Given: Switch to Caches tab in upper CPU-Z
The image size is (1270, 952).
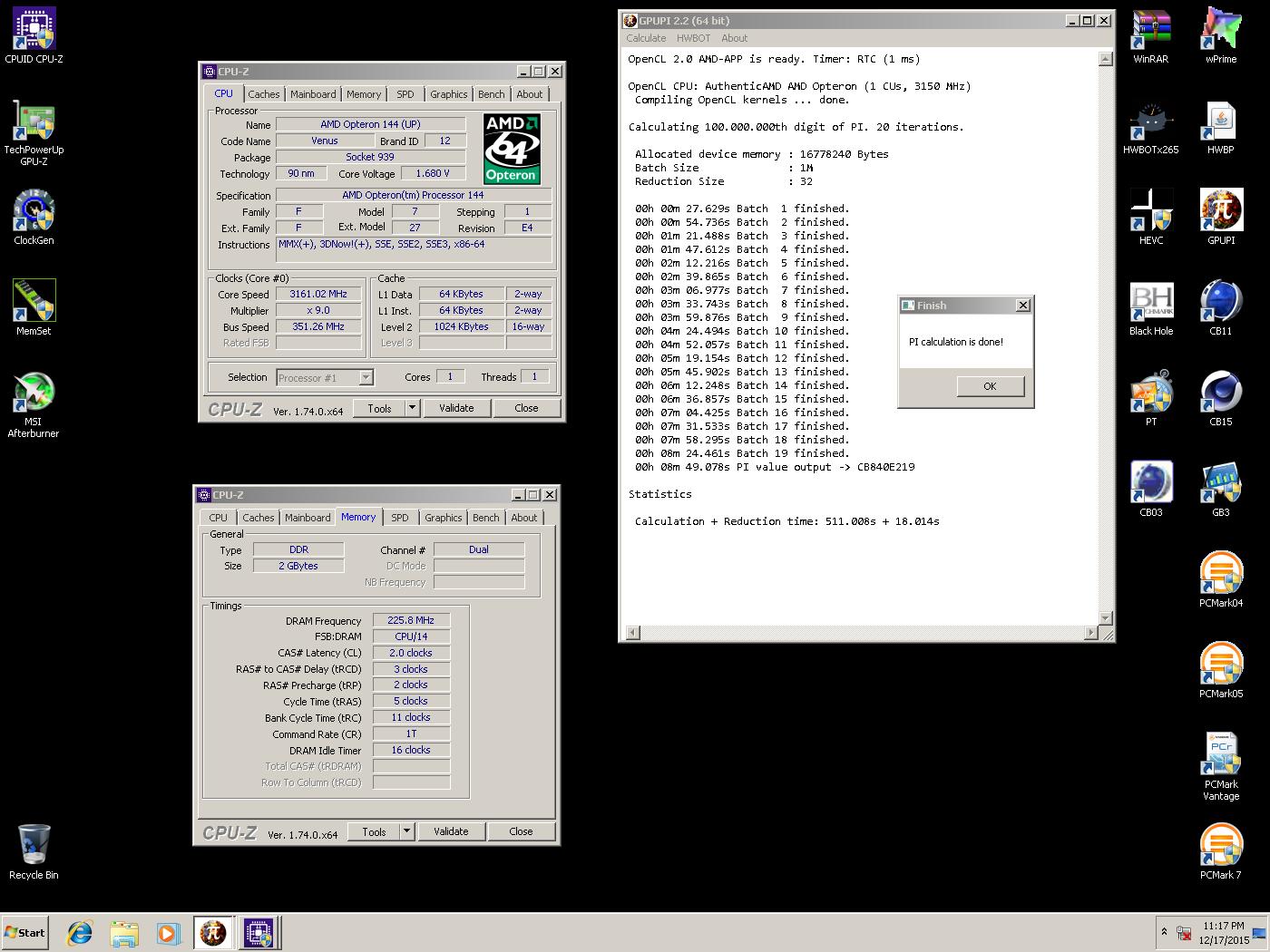Looking at the screenshot, I should 264,94.
